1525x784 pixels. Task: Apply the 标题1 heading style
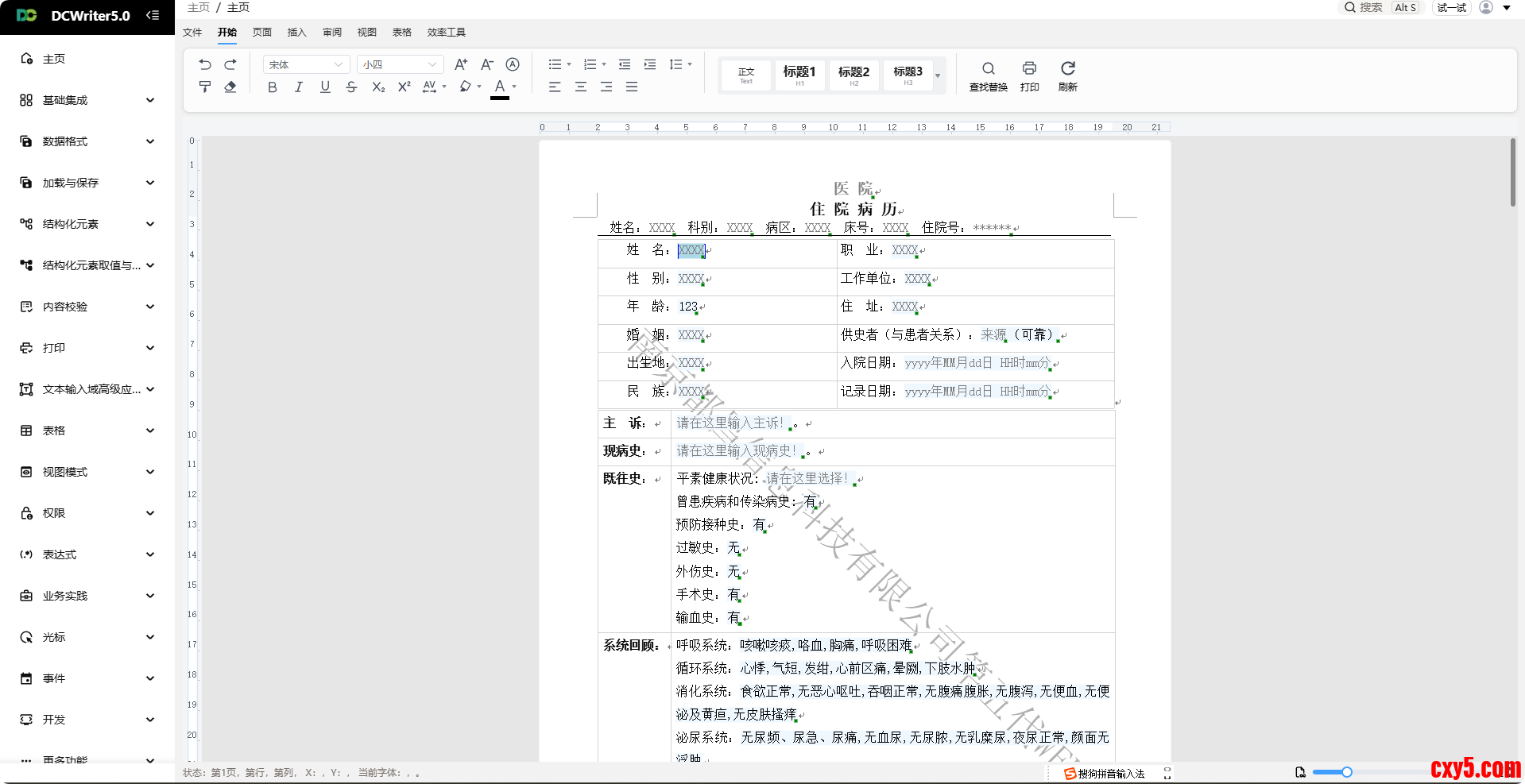pyautogui.click(x=799, y=75)
